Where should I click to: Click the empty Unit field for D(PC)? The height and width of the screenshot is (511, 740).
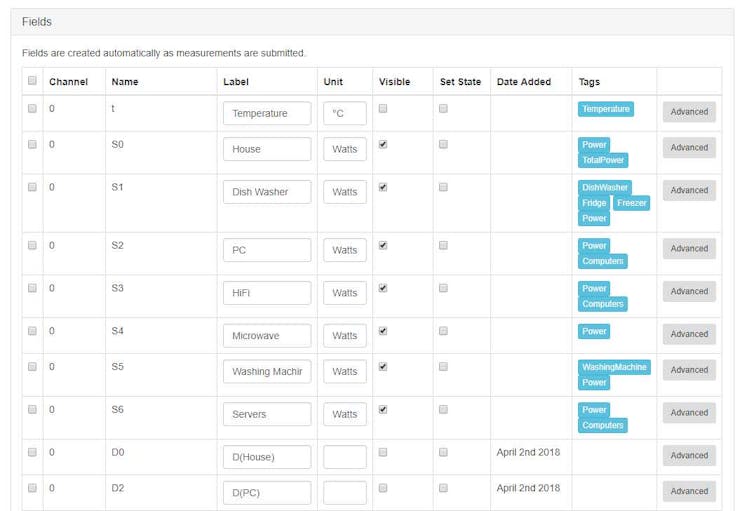[345, 493]
